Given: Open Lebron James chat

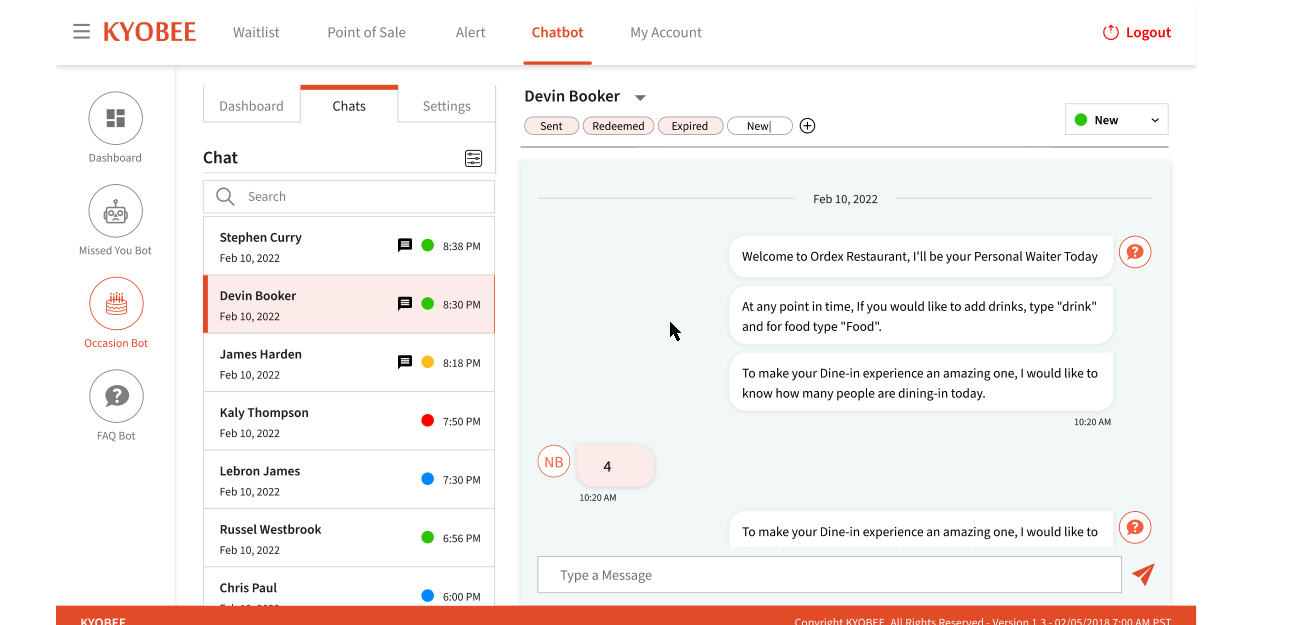Looking at the screenshot, I should (x=349, y=480).
